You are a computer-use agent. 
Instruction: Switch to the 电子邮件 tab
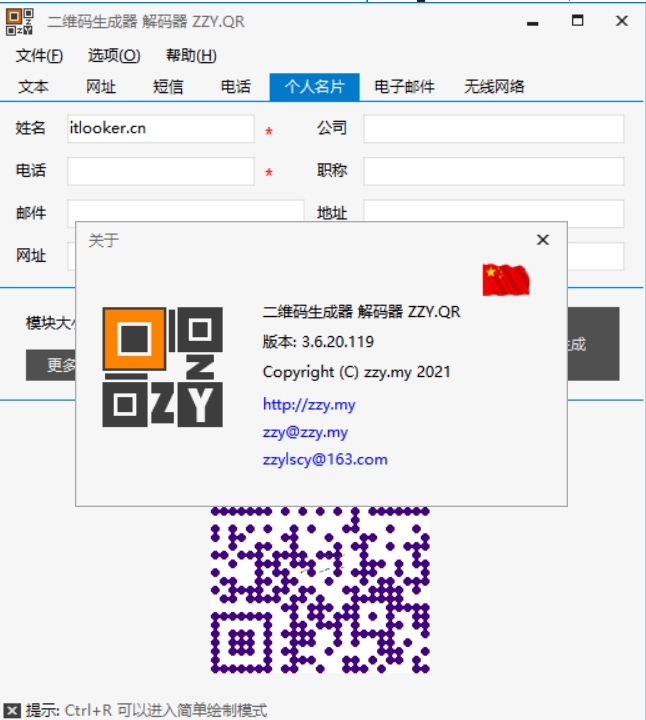[404, 86]
